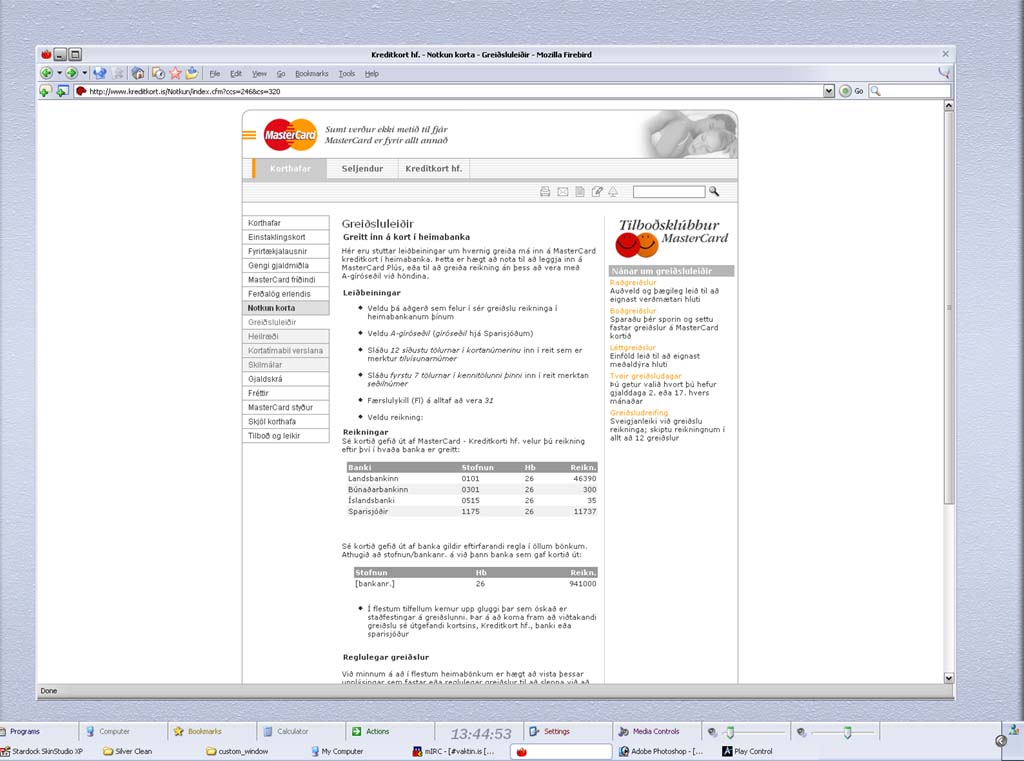Click the browser Back arrow button
This screenshot has height=761, width=1024.
coord(46,73)
